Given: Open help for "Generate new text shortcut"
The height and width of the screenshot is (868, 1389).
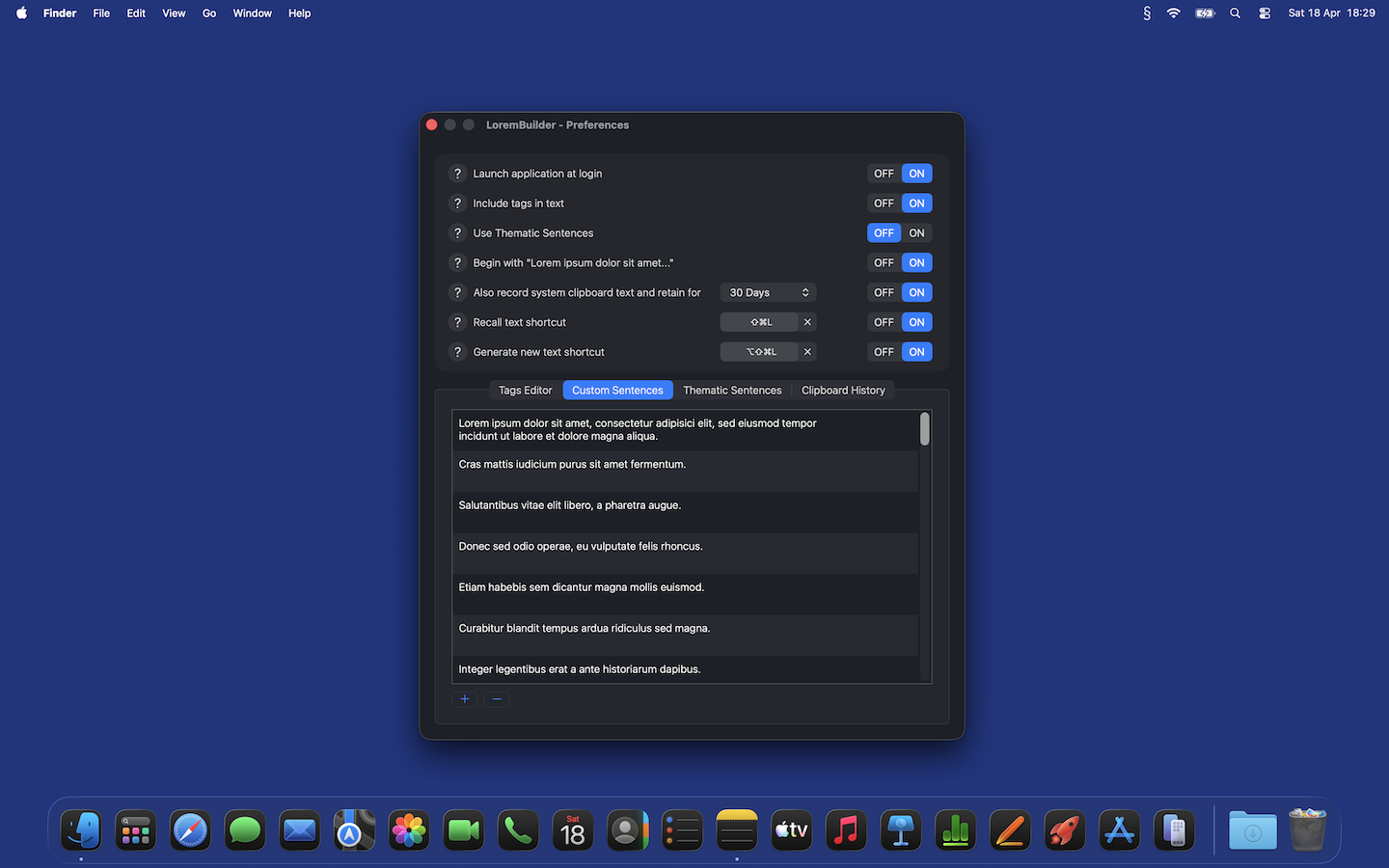Looking at the screenshot, I should click(457, 351).
